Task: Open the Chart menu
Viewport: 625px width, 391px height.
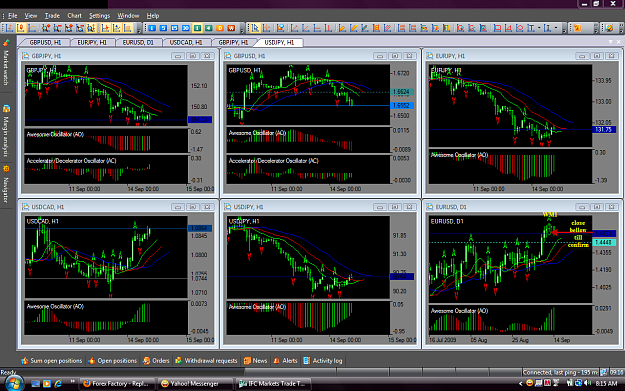Action: pyautogui.click(x=75, y=16)
